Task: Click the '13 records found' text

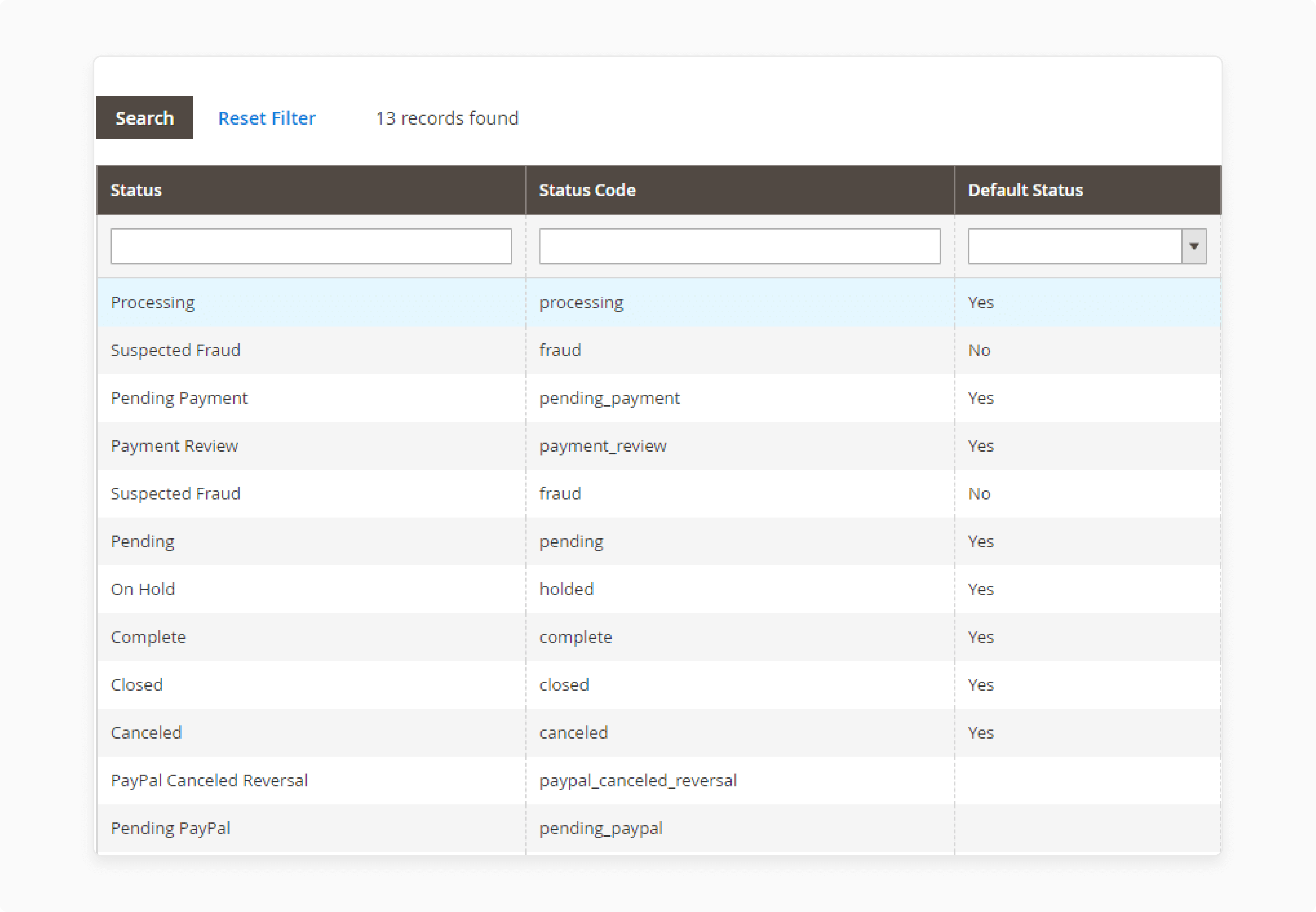Action: point(447,118)
